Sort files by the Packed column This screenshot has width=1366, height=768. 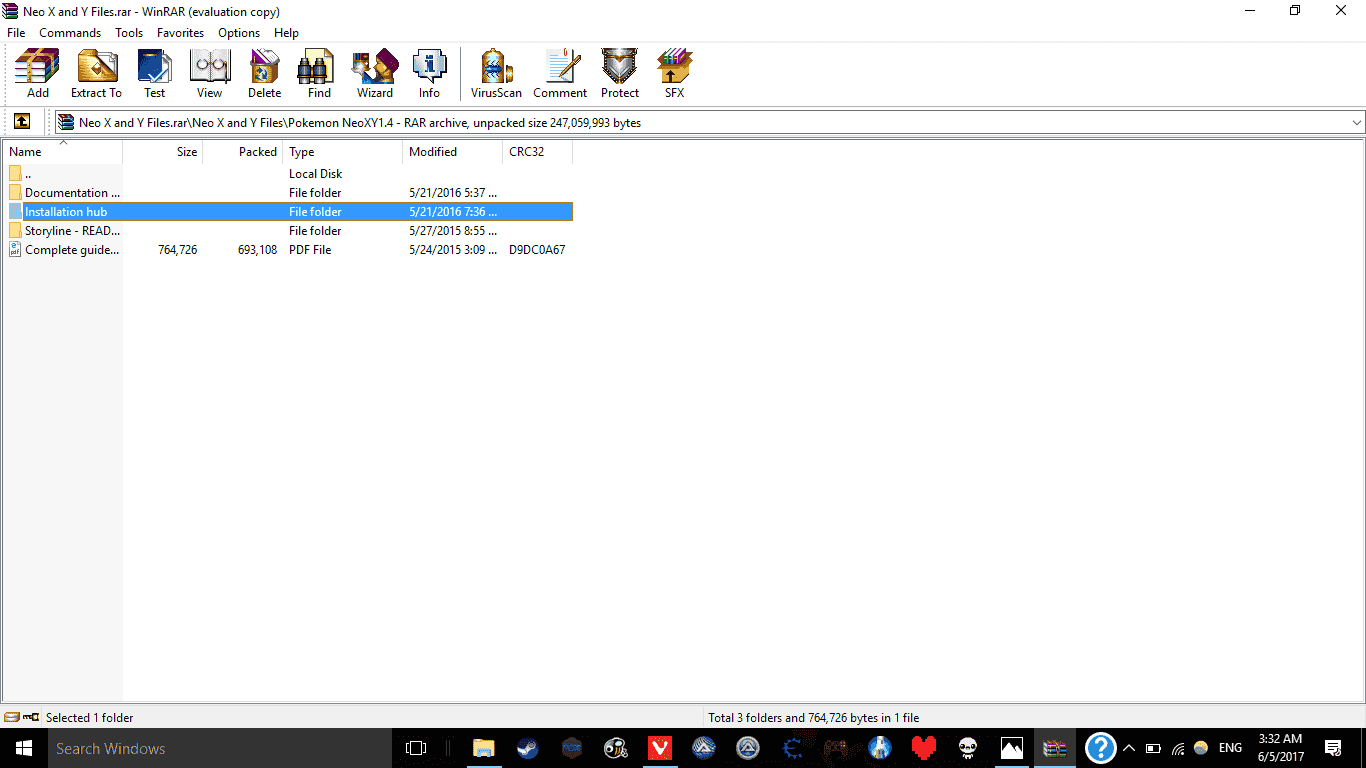pos(243,152)
